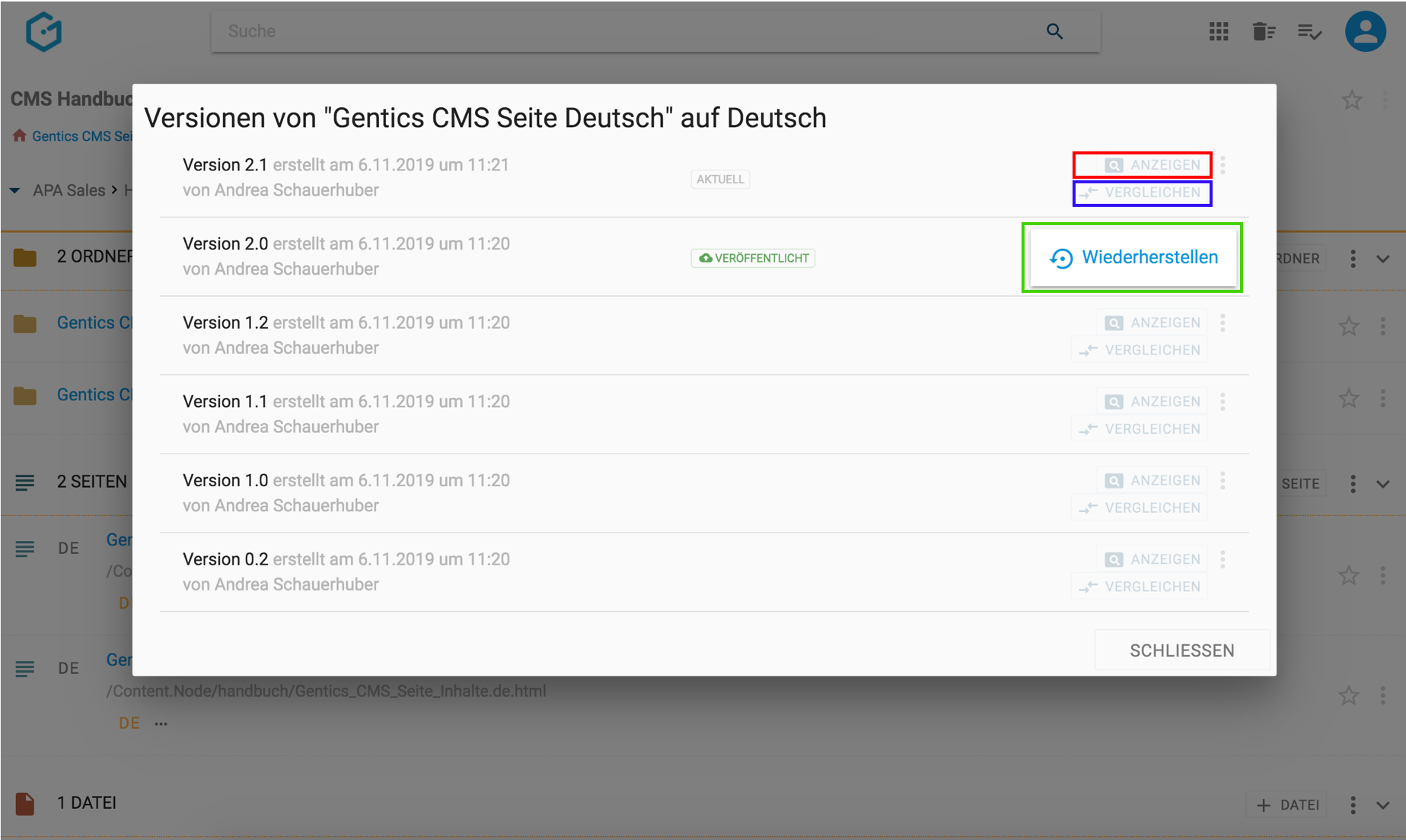Screen dimensions: 1406x840
Task: Open Ordner section three-dot menu
Action: (x=1353, y=259)
